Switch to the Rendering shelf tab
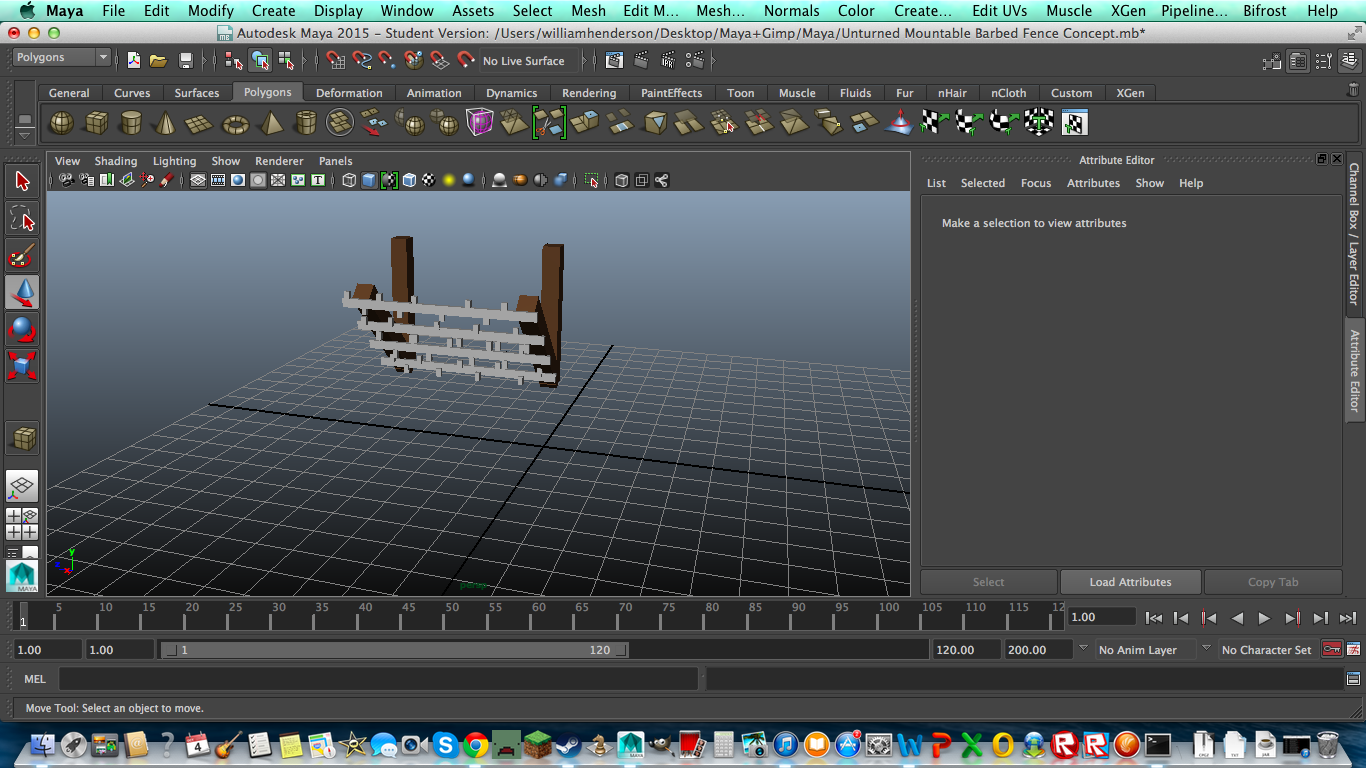The height and width of the screenshot is (768, 1366). [588, 93]
